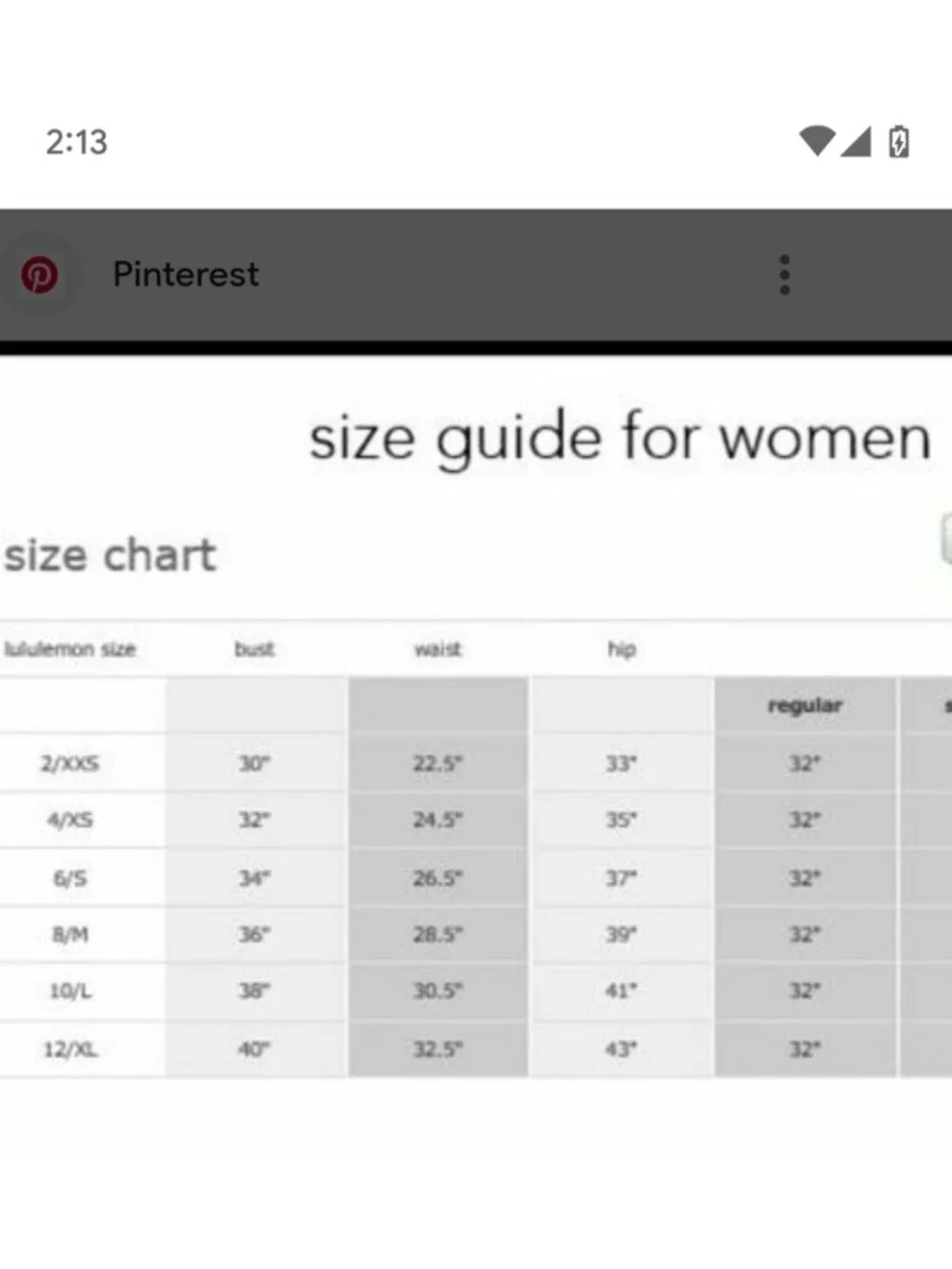Viewport: 952px width, 1269px height.
Task: Tap the Pinterest logo icon
Action: tap(39, 275)
